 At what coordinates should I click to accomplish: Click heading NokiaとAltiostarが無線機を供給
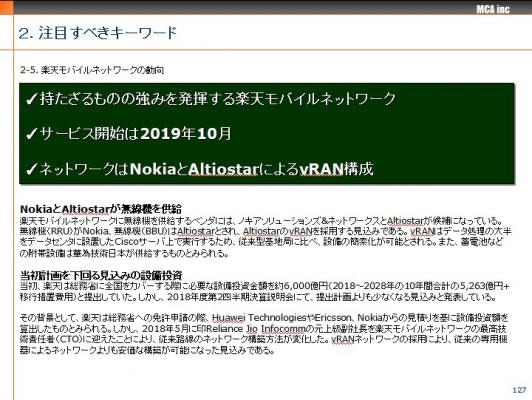(x=101, y=209)
